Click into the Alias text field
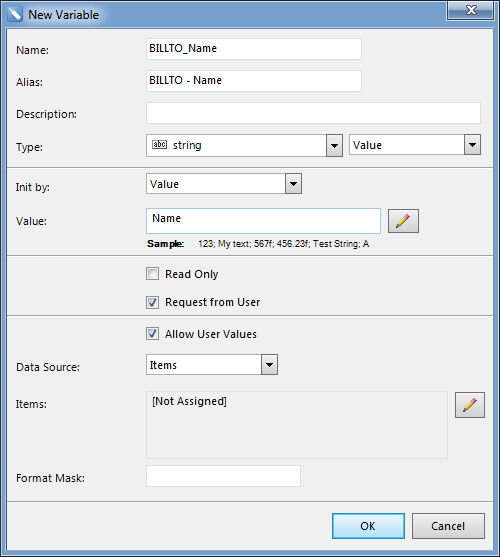Image resolution: width=500 pixels, height=557 pixels. click(254, 81)
